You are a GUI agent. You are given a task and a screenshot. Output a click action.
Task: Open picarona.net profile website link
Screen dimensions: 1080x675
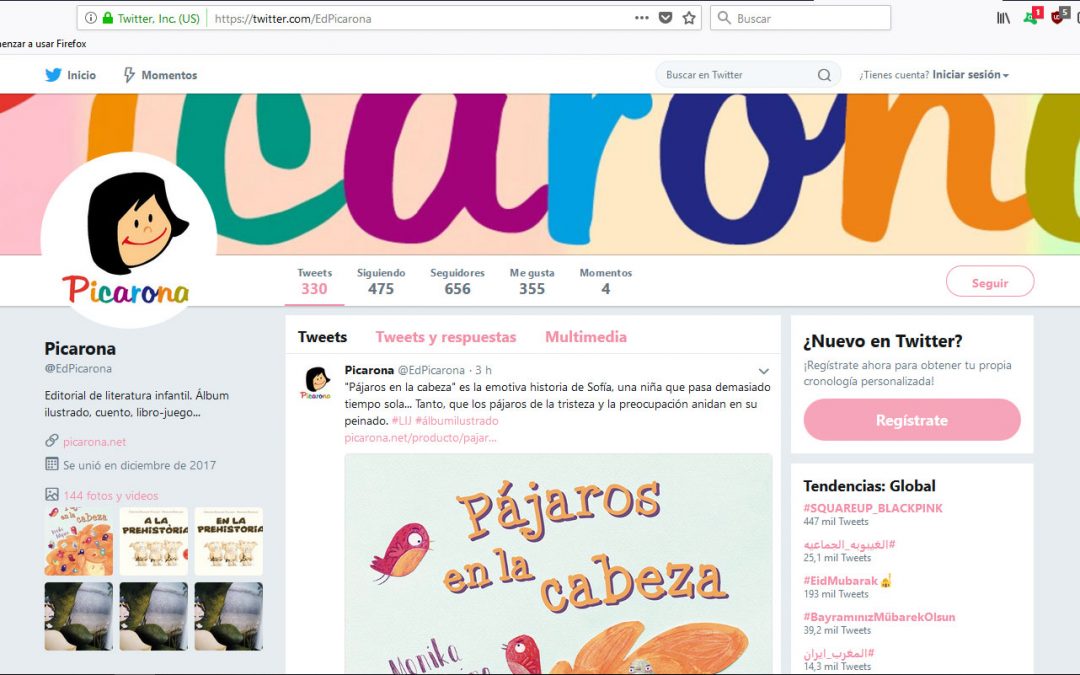coord(94,442)
